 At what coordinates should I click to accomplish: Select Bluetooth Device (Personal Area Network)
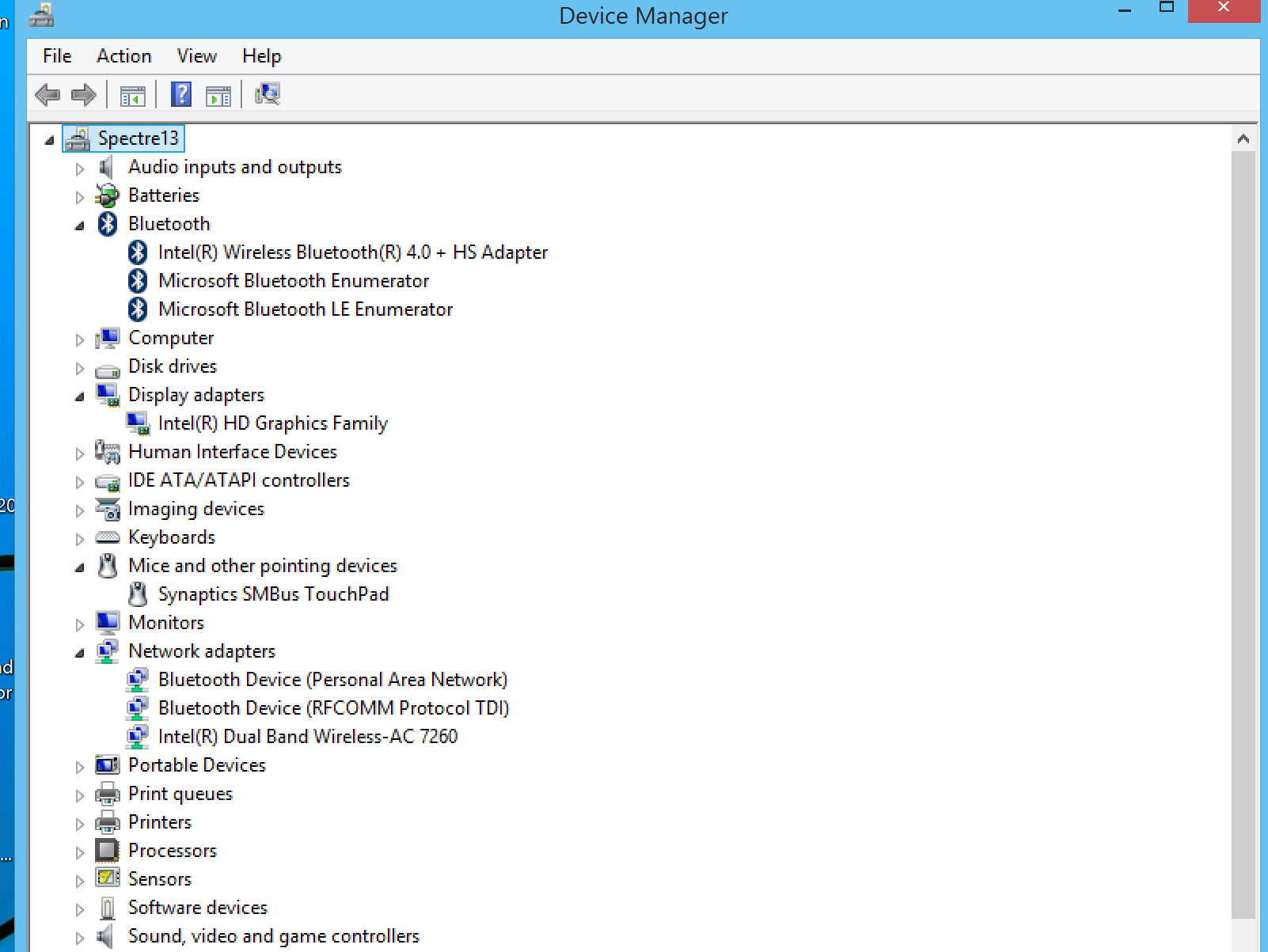click(332, 680)
